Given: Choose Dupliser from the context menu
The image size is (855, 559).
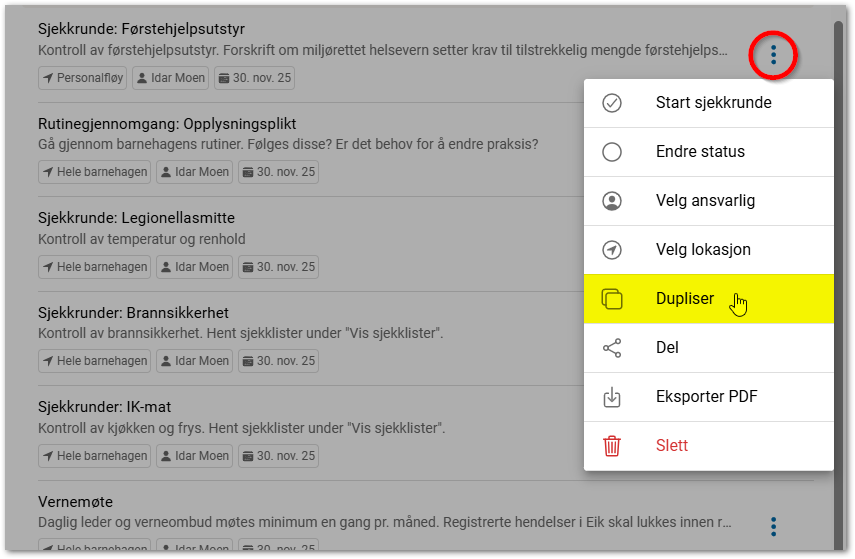Looking at the screenshot, I should 685,299.
